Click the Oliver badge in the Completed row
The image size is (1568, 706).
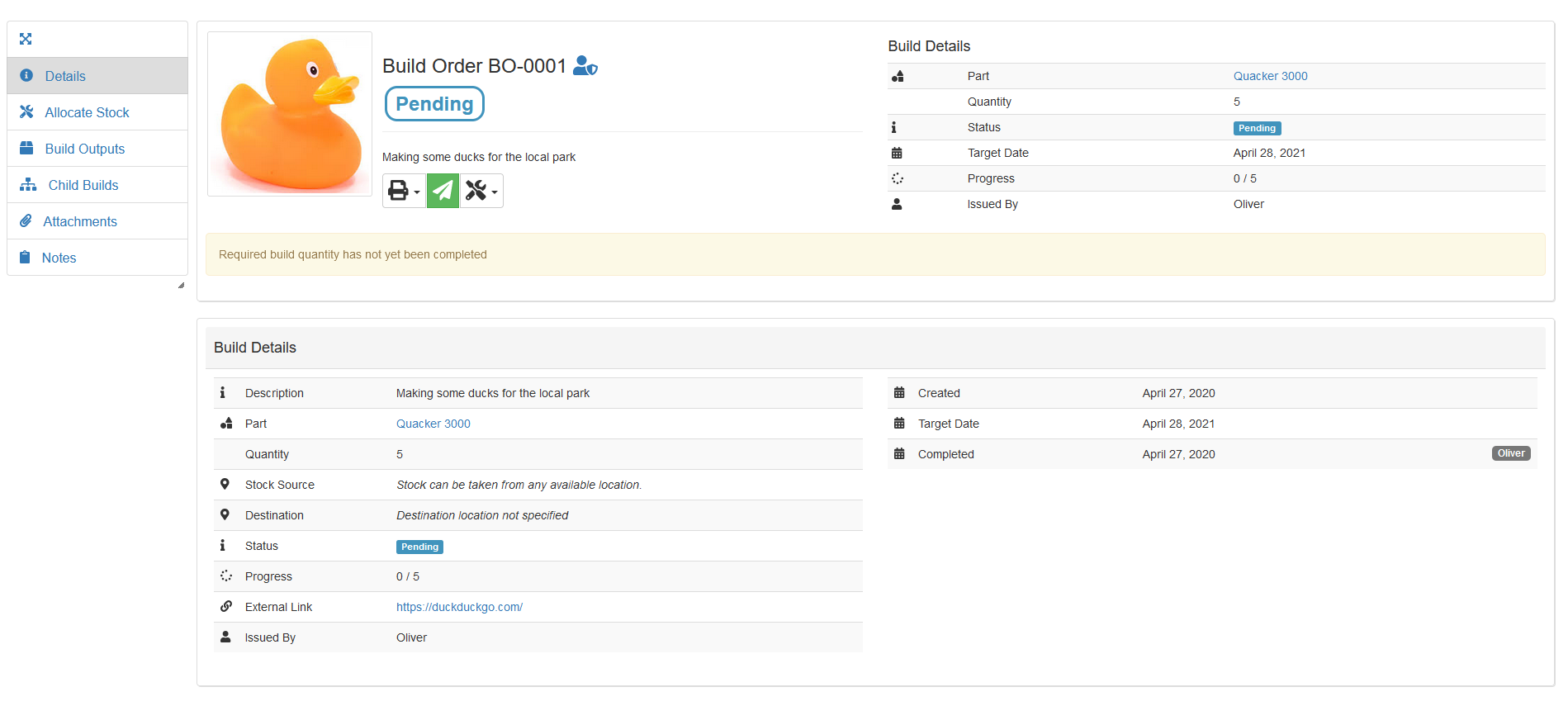point(1510,453)
